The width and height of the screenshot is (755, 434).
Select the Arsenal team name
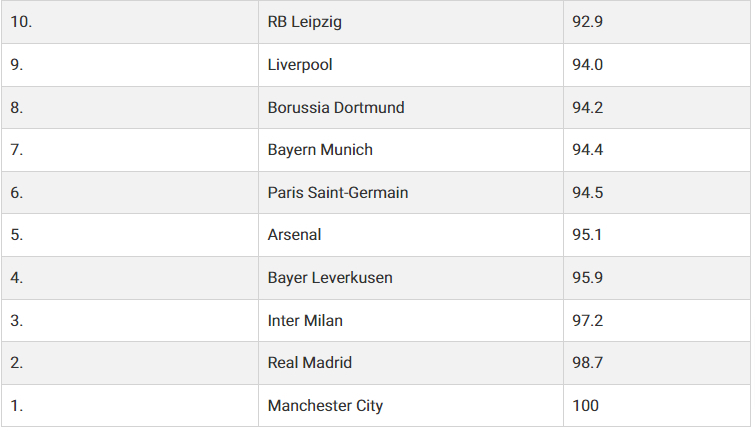[x=294, y=235]
